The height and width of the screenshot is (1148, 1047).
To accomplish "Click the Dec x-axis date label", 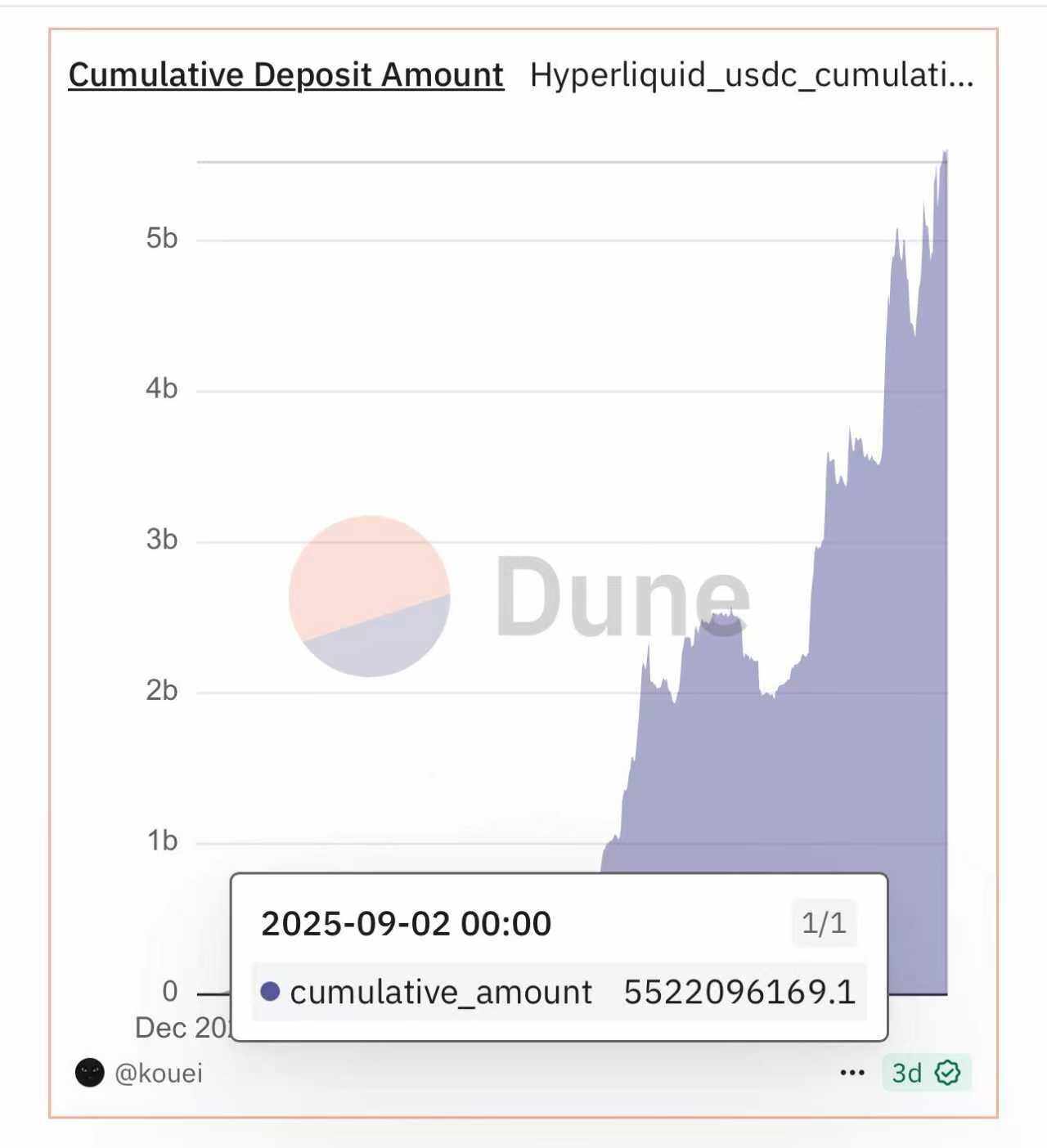I will coord(184,1028).
